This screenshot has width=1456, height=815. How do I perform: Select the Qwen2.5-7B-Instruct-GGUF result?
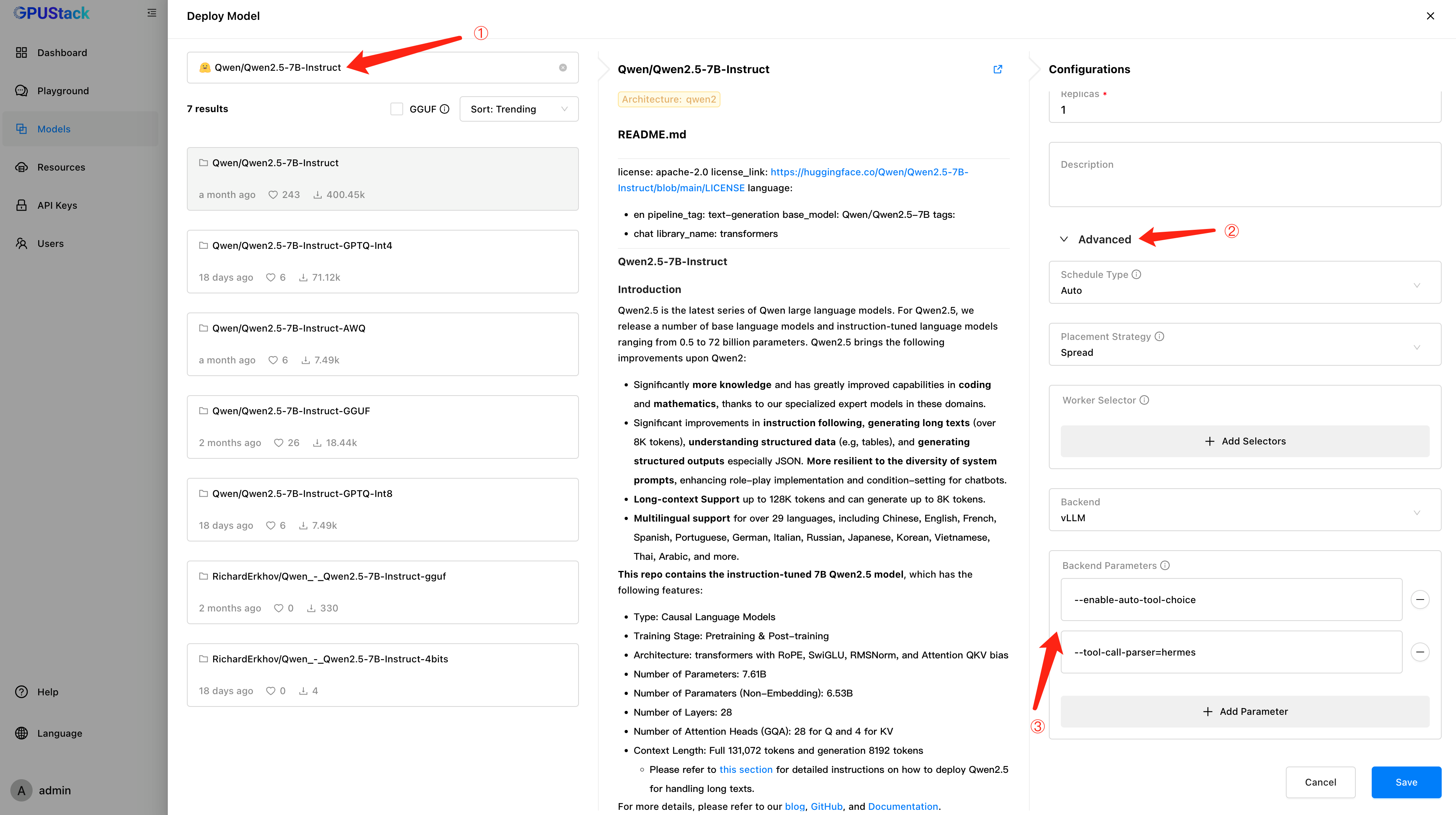pyautogui.click(x=382, y=427)
